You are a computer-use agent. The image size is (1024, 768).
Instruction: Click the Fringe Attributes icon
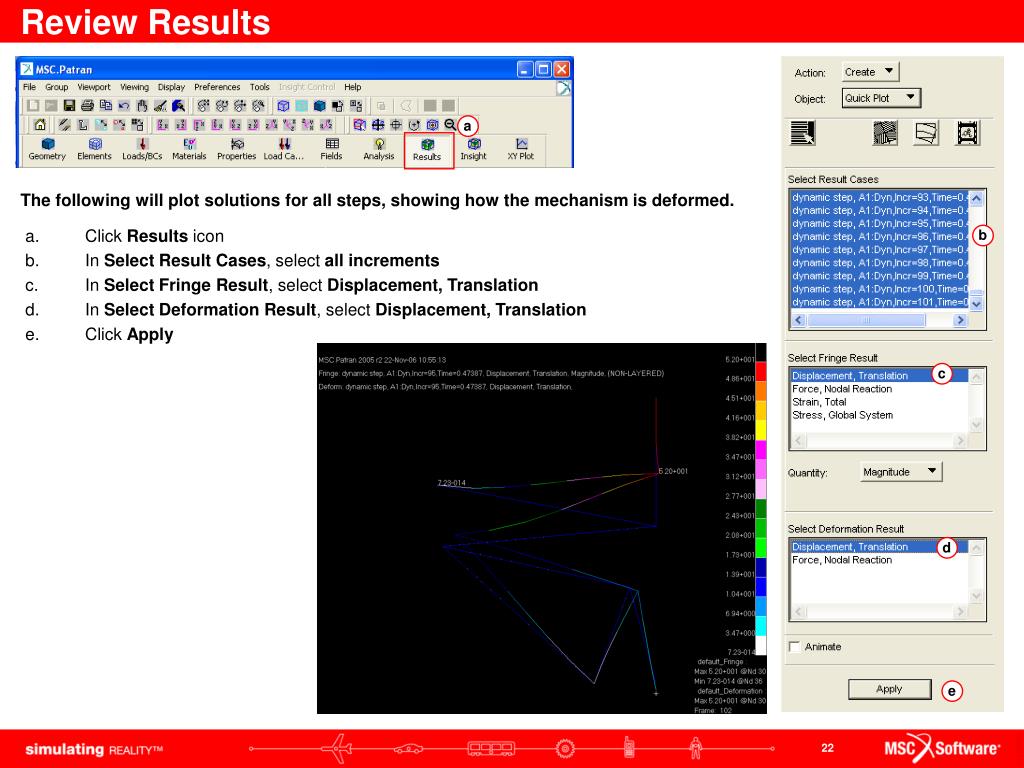[885, 133]
